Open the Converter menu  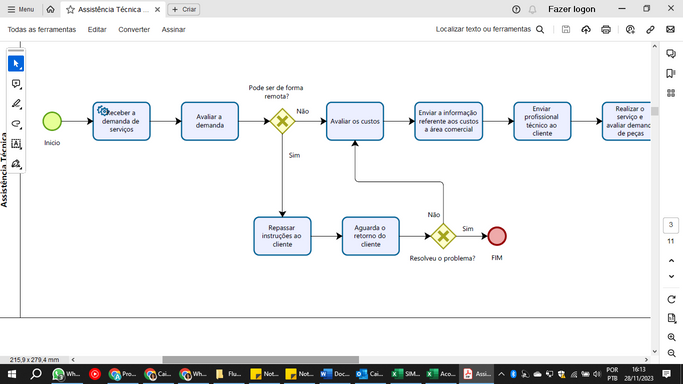click(134, 30)
